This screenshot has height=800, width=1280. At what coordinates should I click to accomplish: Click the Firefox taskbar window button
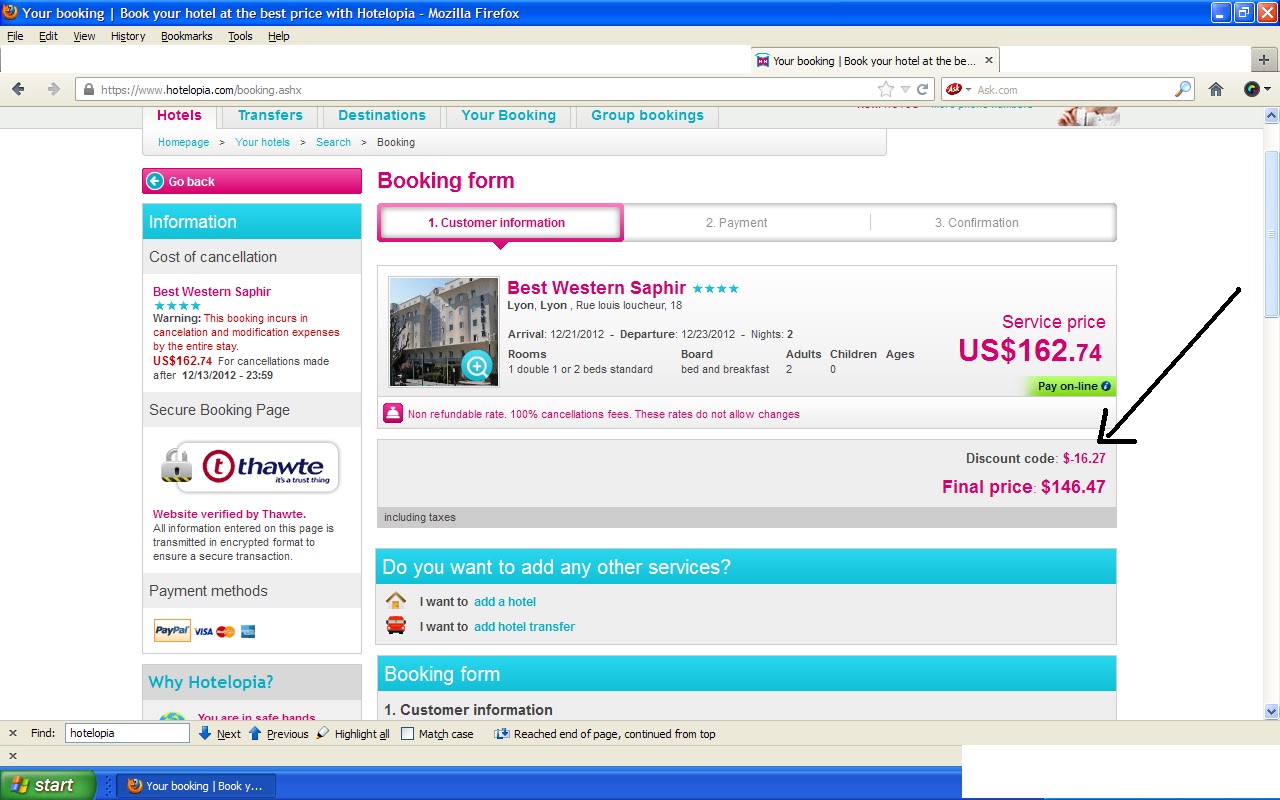[x=196, y=786]
